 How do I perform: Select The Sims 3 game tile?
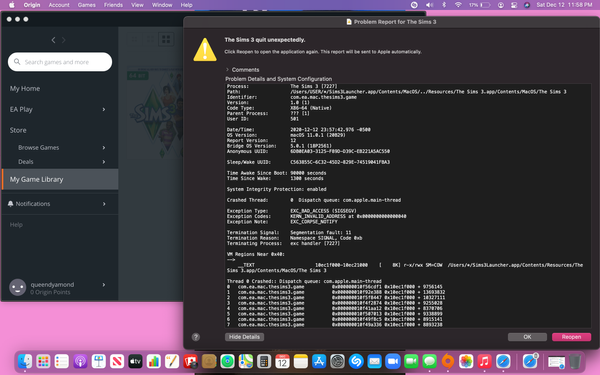click(155, 114)
